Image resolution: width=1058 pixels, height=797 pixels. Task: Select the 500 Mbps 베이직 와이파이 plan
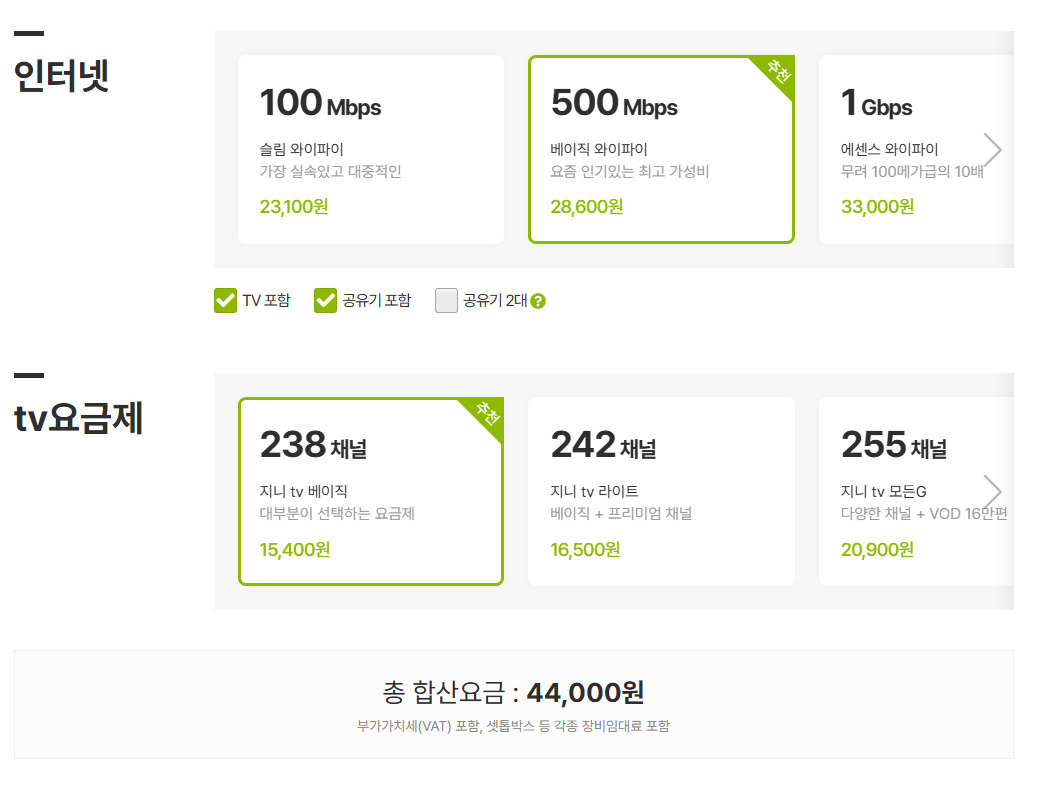(x=661, y=149)
